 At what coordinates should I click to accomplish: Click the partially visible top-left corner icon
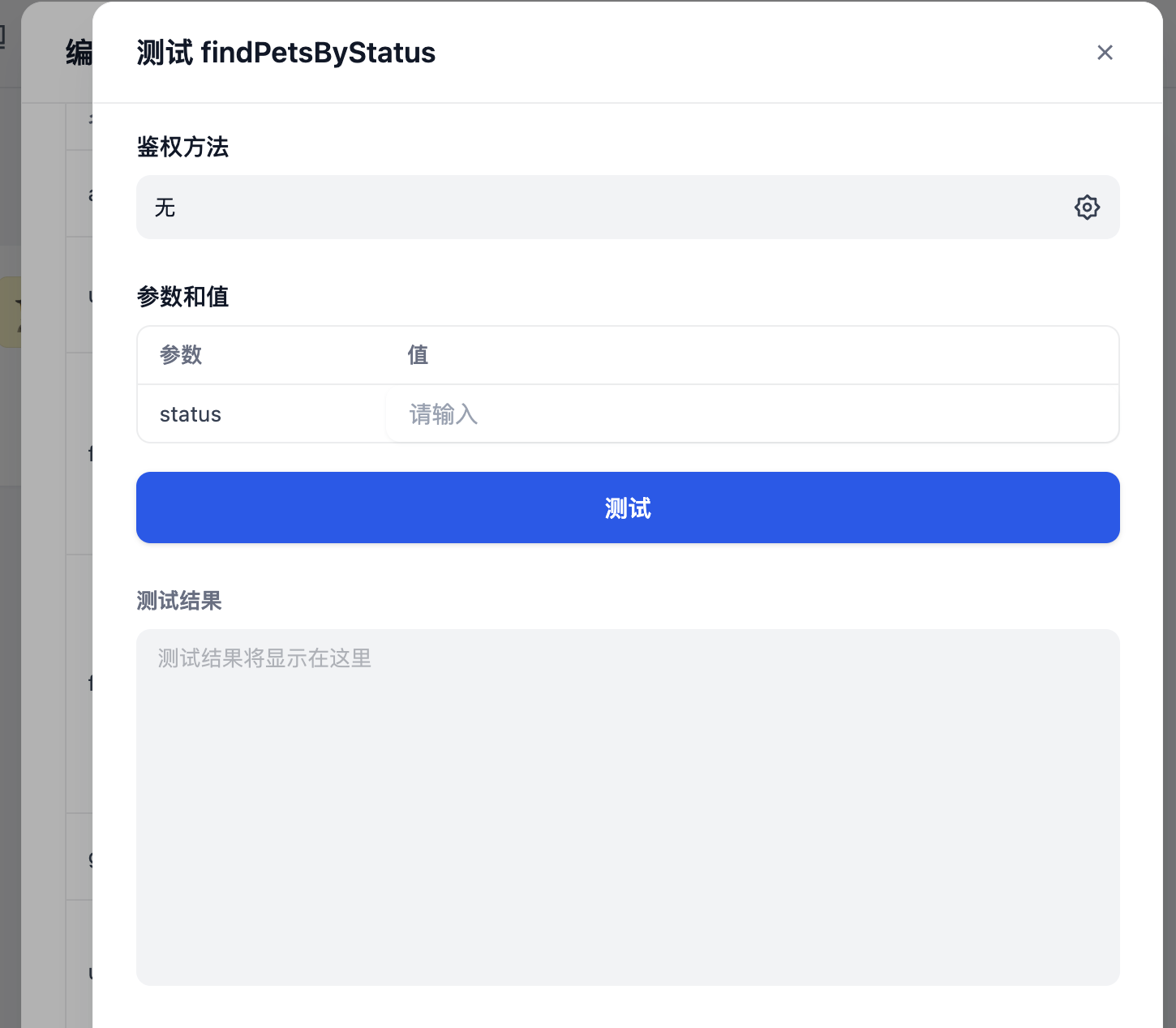coord(2,36)
